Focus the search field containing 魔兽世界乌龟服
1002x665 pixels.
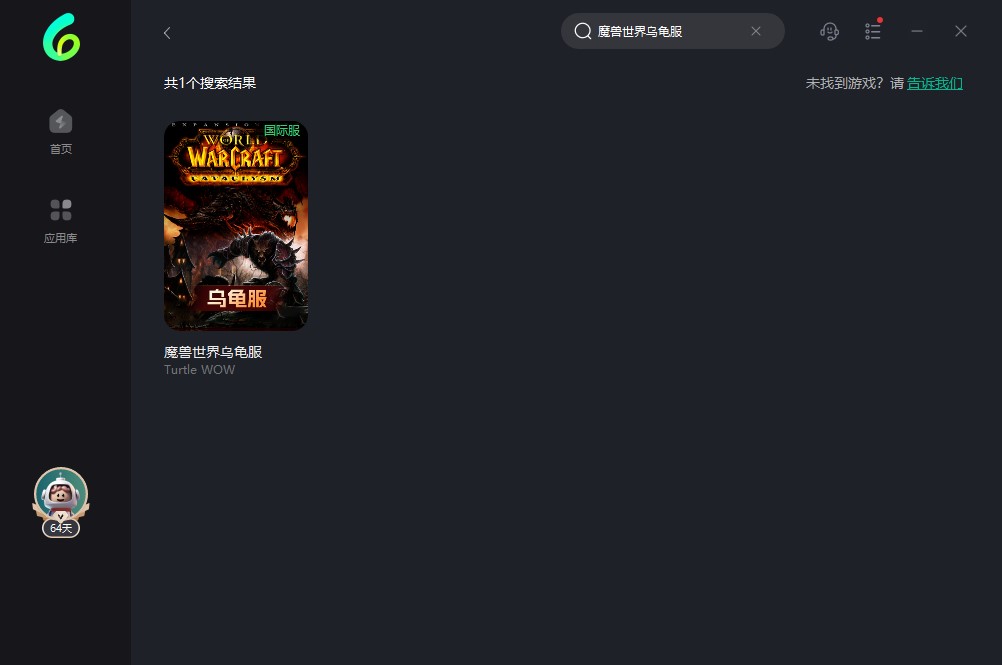665,31
